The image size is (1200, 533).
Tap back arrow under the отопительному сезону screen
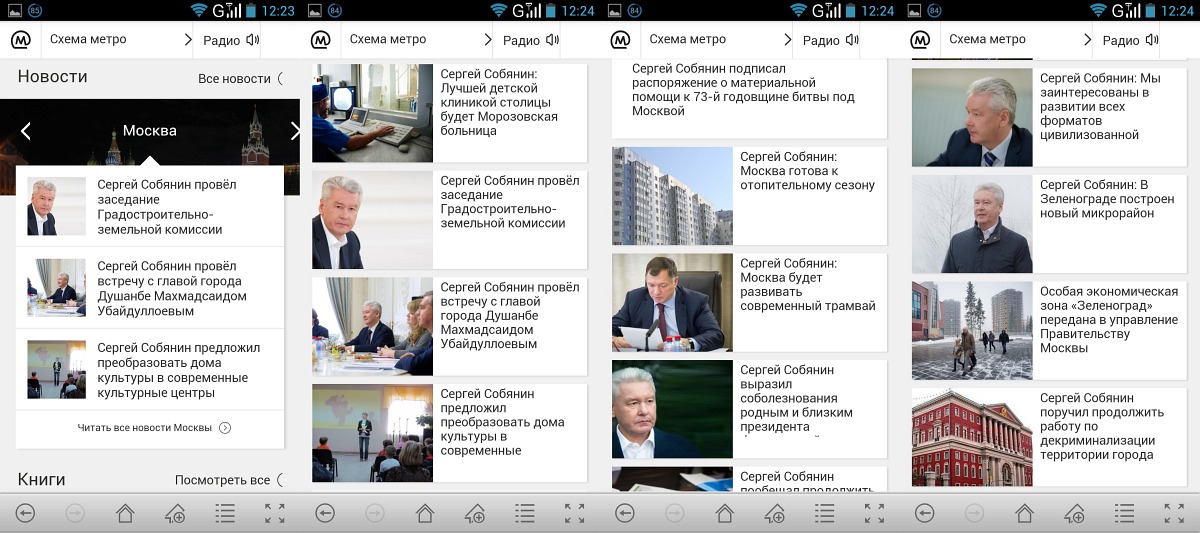click(x=625, y=513)
